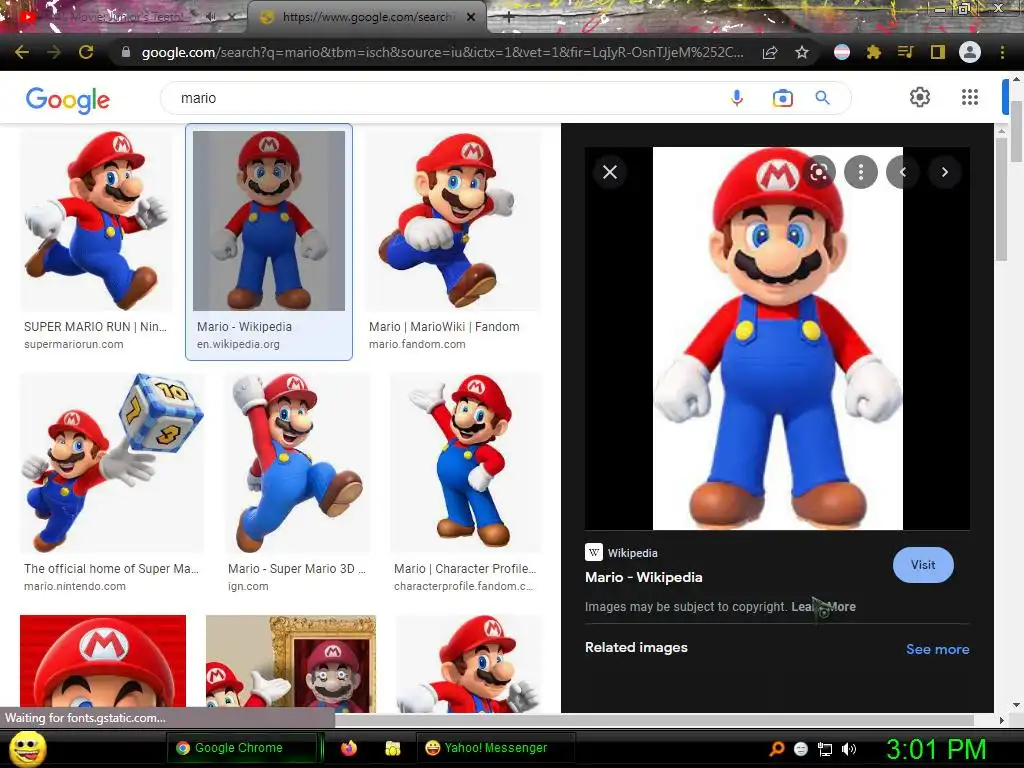The image size is (1024, 768).
Task: Search by image with the camera icon
Action: point(782,98)
